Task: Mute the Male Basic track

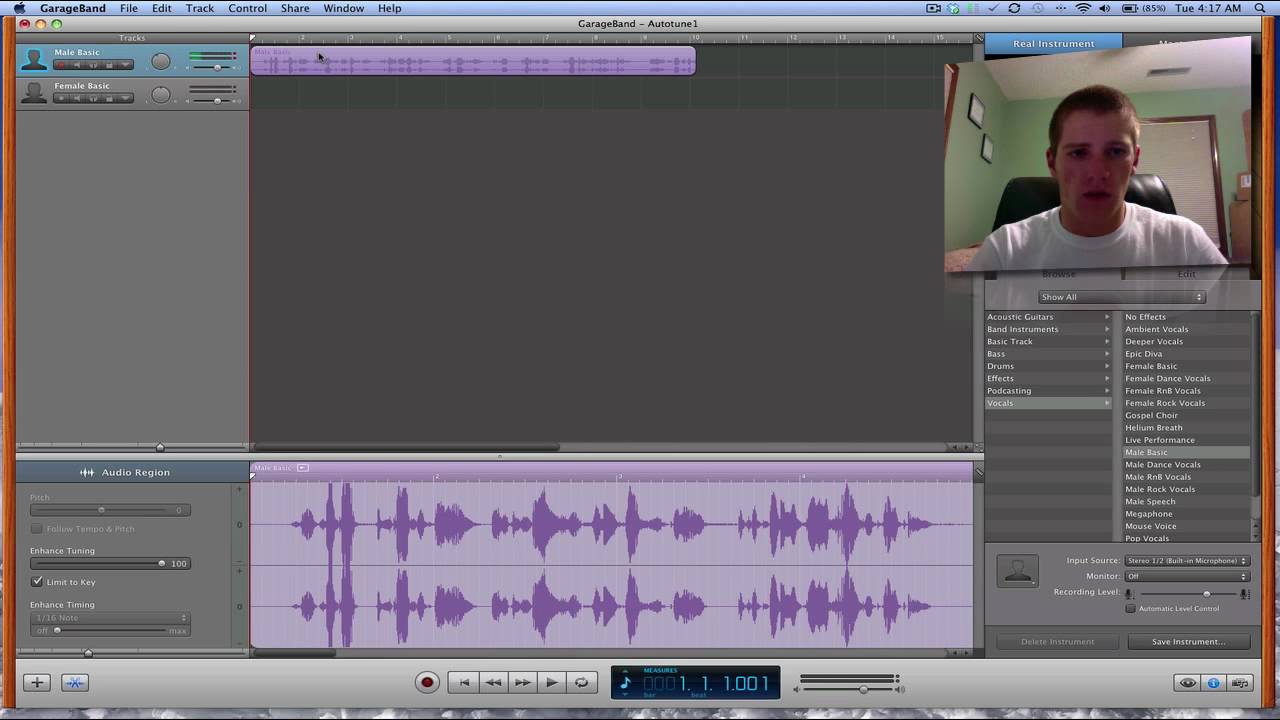Action: [x=77, y=65]
